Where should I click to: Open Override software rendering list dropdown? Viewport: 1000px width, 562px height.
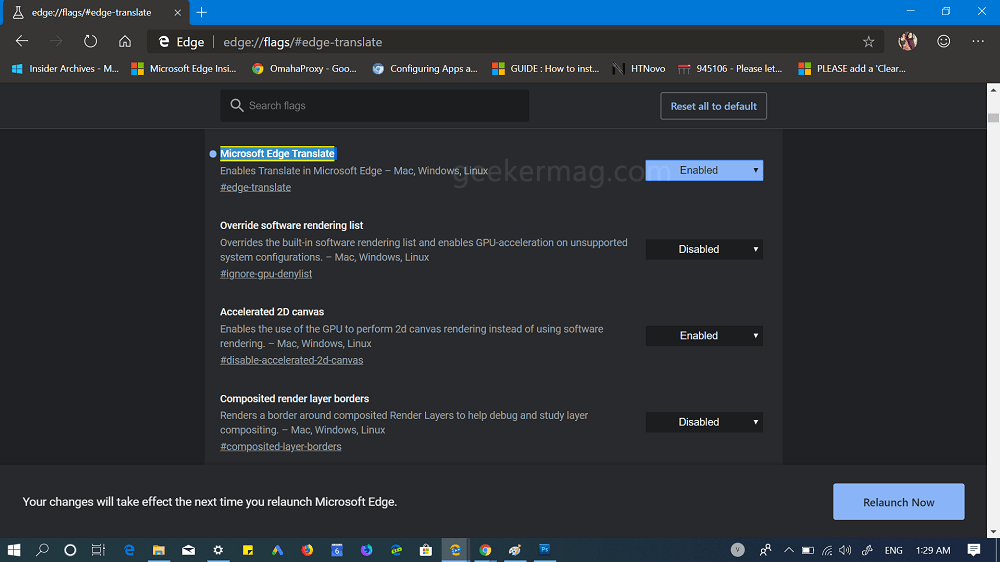coord(704,249)
